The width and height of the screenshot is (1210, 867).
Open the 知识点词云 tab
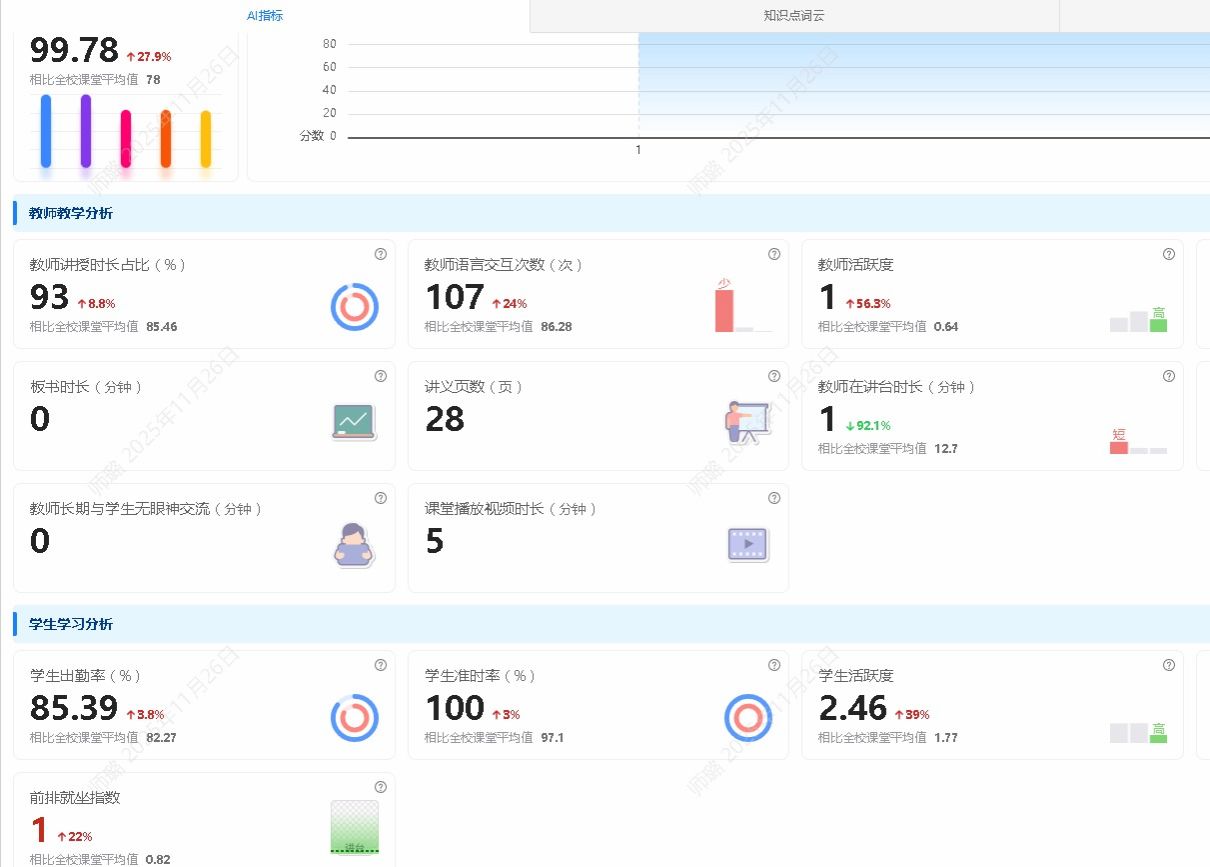click(x=793, y=16)
